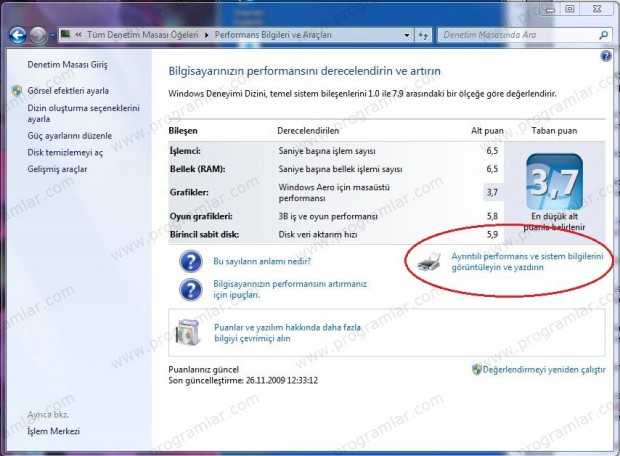Open 'Dizin oluşturma seçeneklerini ayarla' link
The image size is (620, 456).
(83, 114)
